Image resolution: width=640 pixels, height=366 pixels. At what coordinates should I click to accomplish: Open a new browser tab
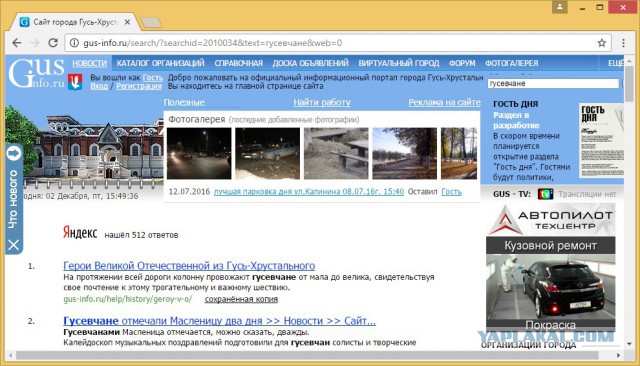pyautogui.click(x=151, y=22)
